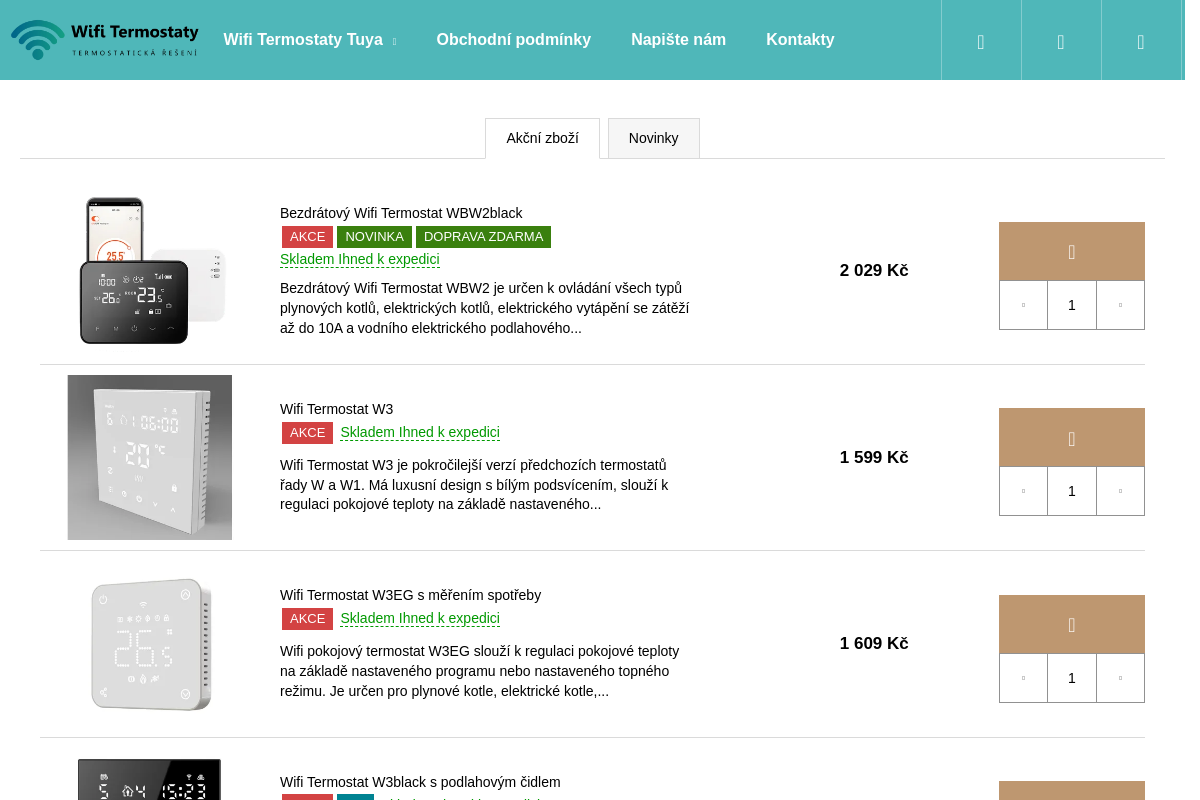Open Bezdrátový Wifi Termostat WBW2black product link
The height and width of the screenshot is (800, 1200).
(401, 213)
